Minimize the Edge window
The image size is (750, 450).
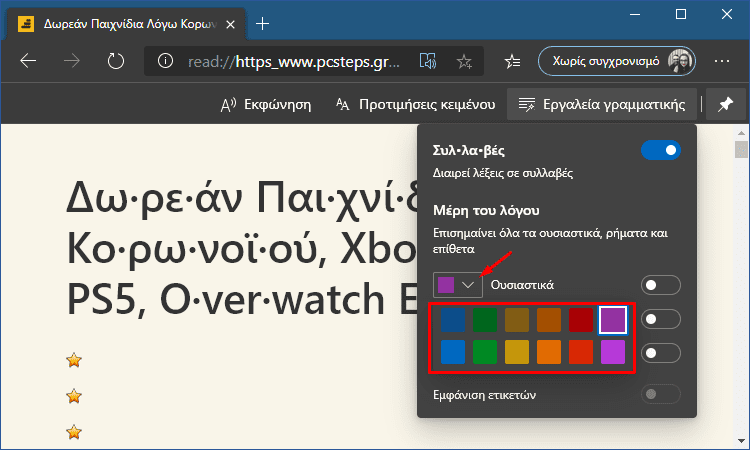635,14
